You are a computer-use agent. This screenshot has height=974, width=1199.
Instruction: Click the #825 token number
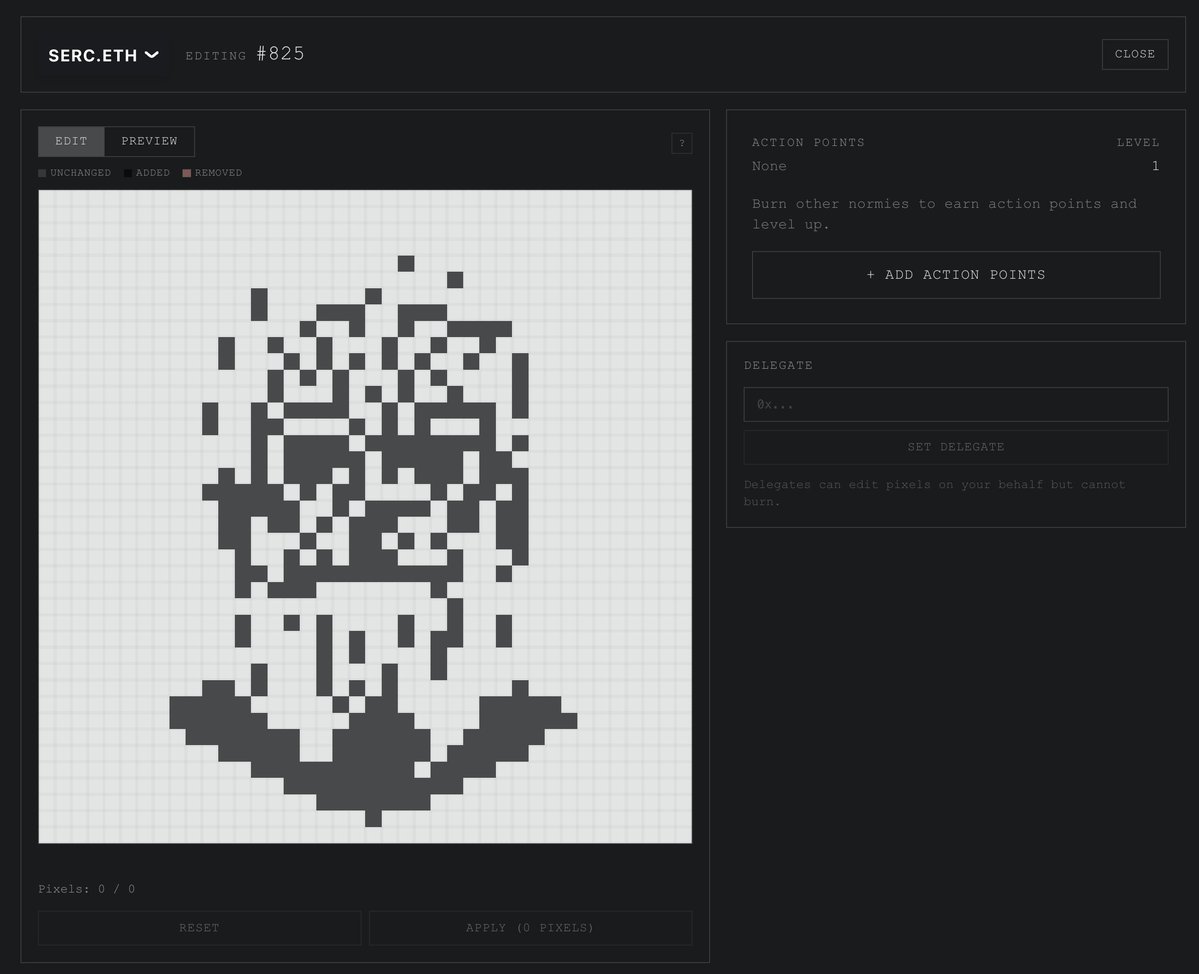(281, 54)
